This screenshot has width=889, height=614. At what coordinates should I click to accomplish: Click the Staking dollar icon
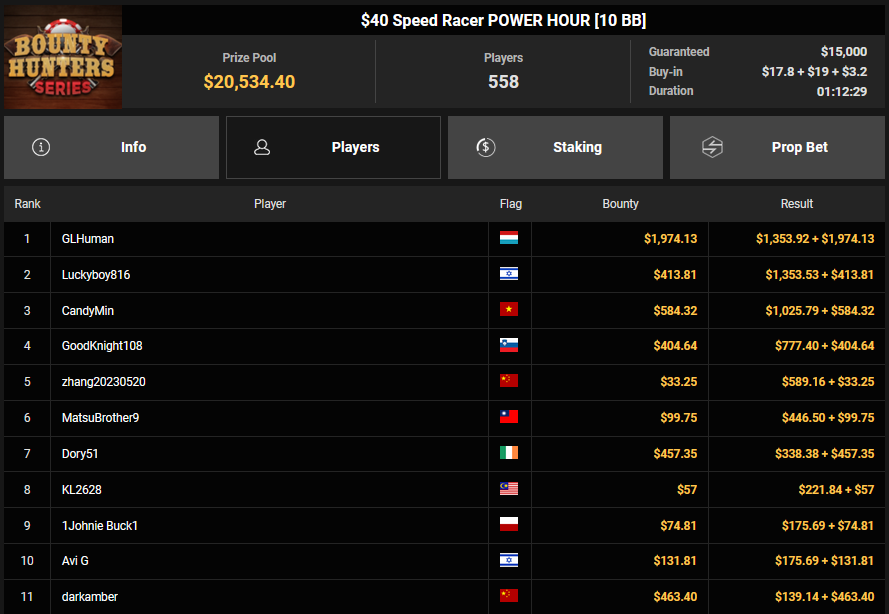point(485,147)
